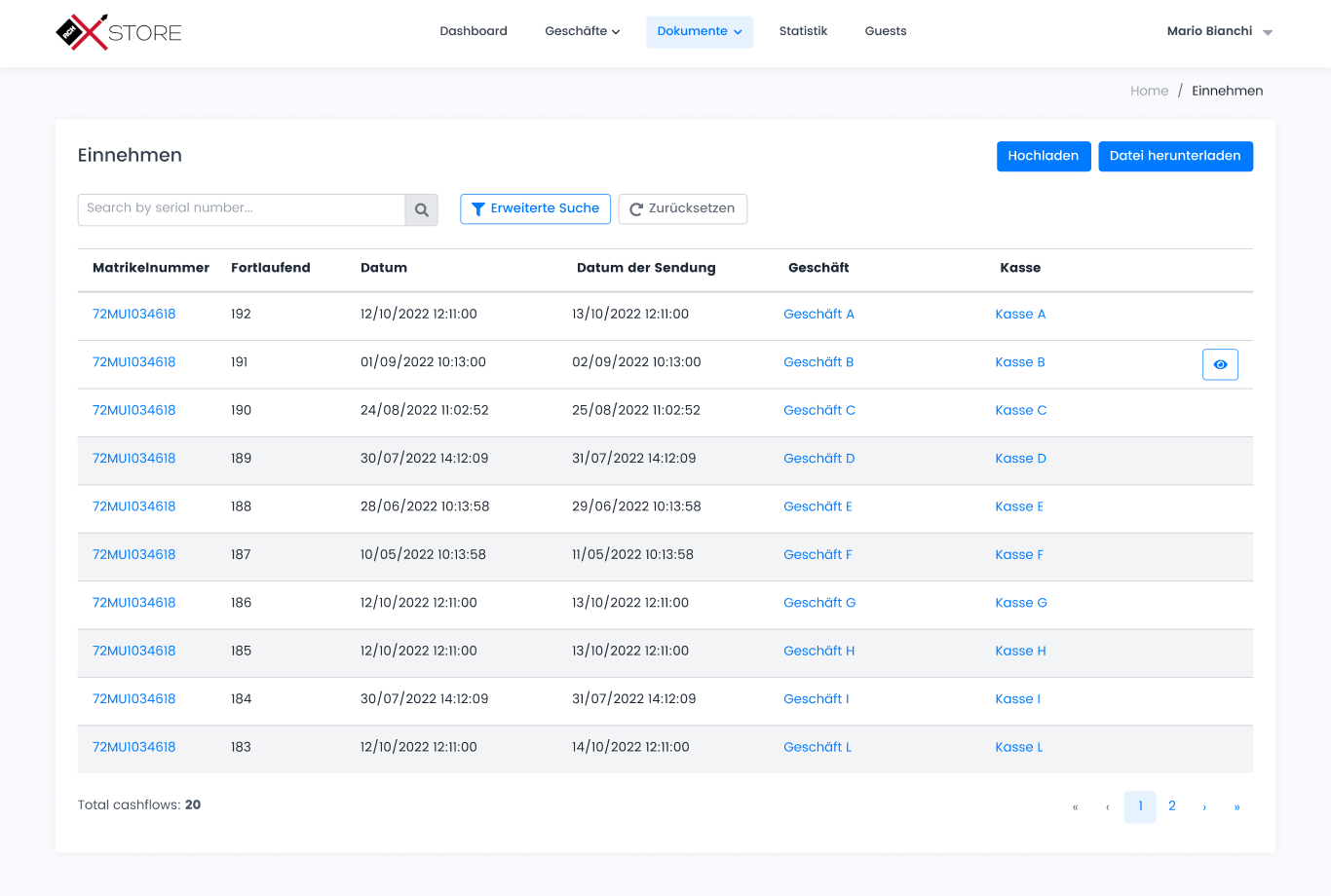The image size is (1331, 896).
Task: Jump to last page with double-right arrow
Action: point(1237,807)
